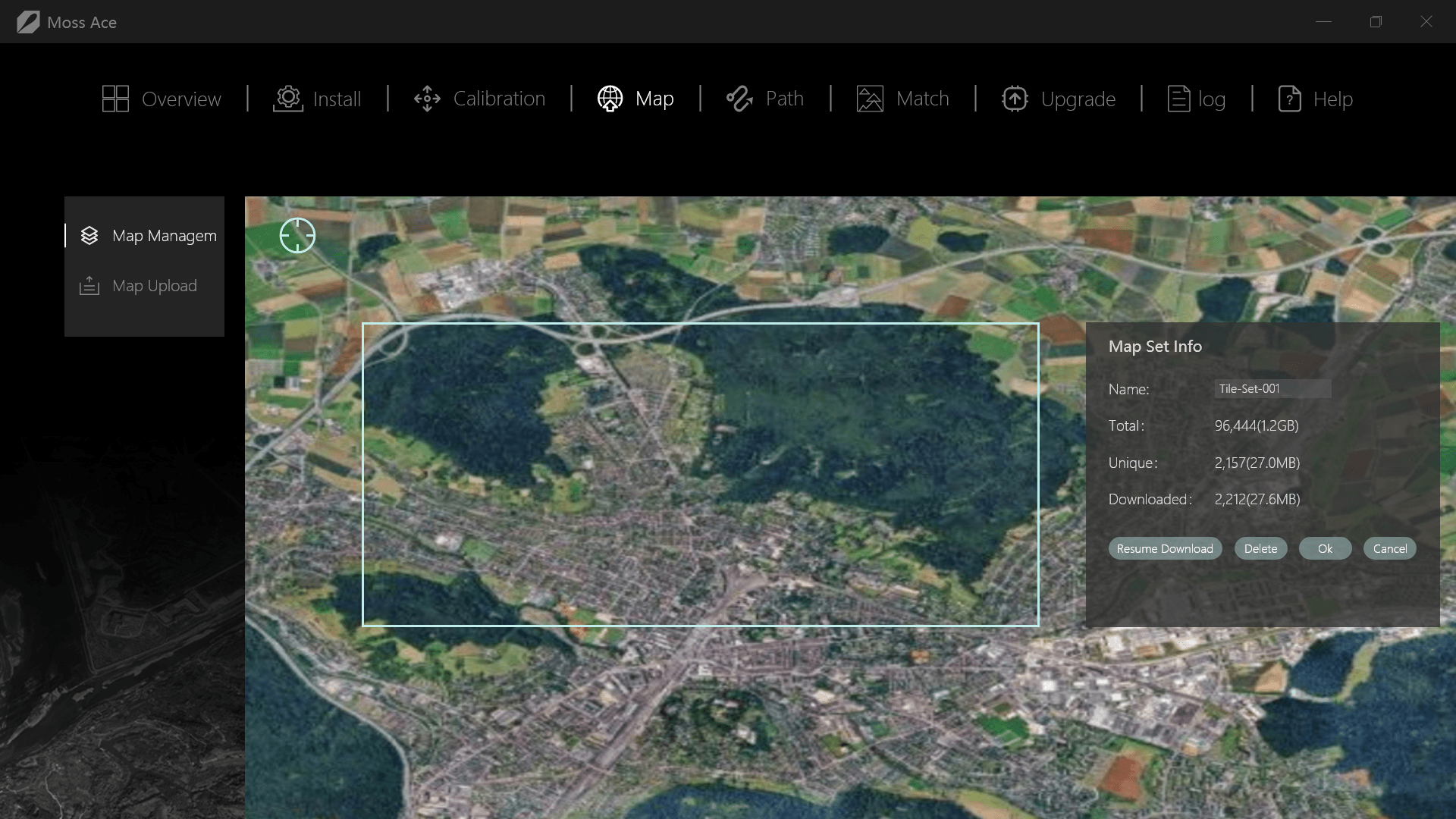Click the Map Management layers icon

[x=89, y=236]
